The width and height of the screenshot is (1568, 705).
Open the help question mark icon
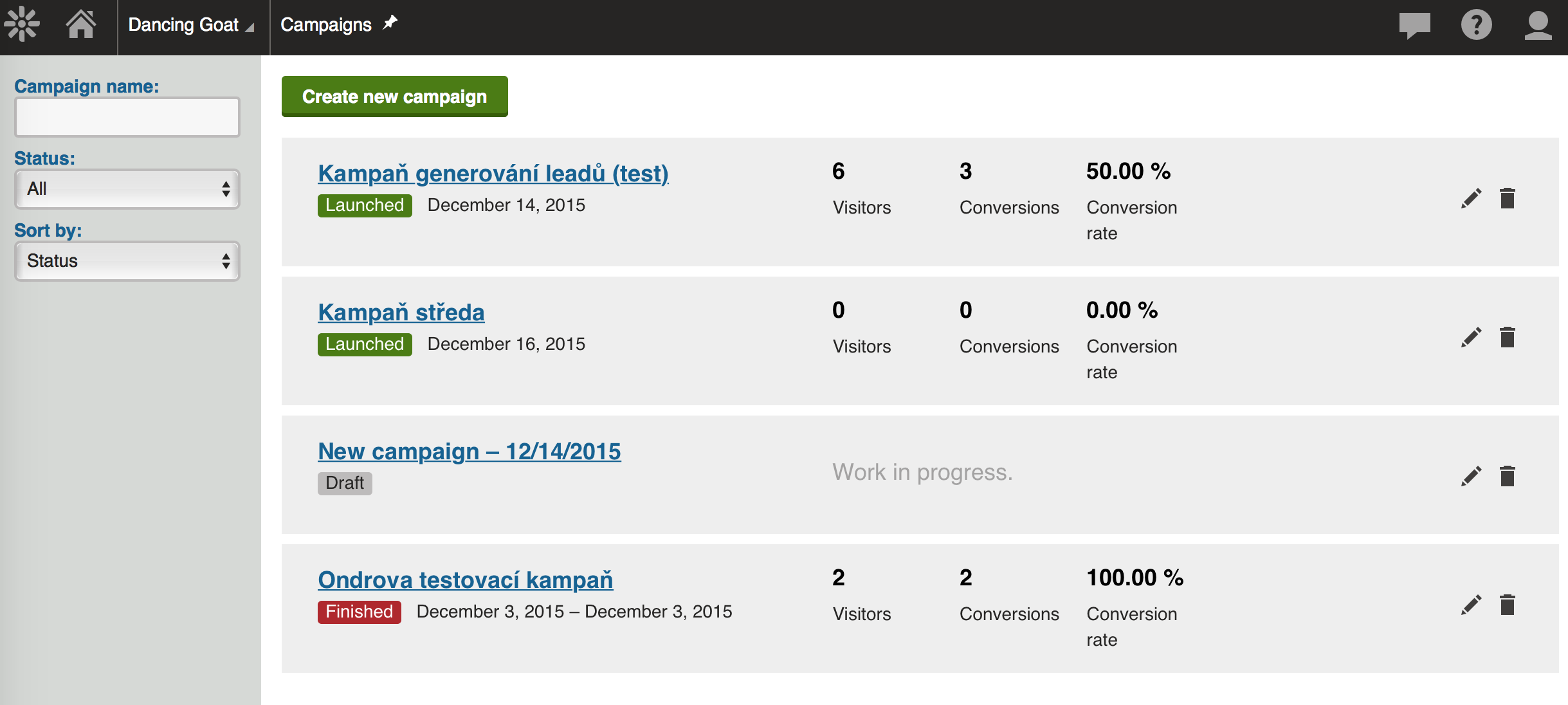[1476, 26]
